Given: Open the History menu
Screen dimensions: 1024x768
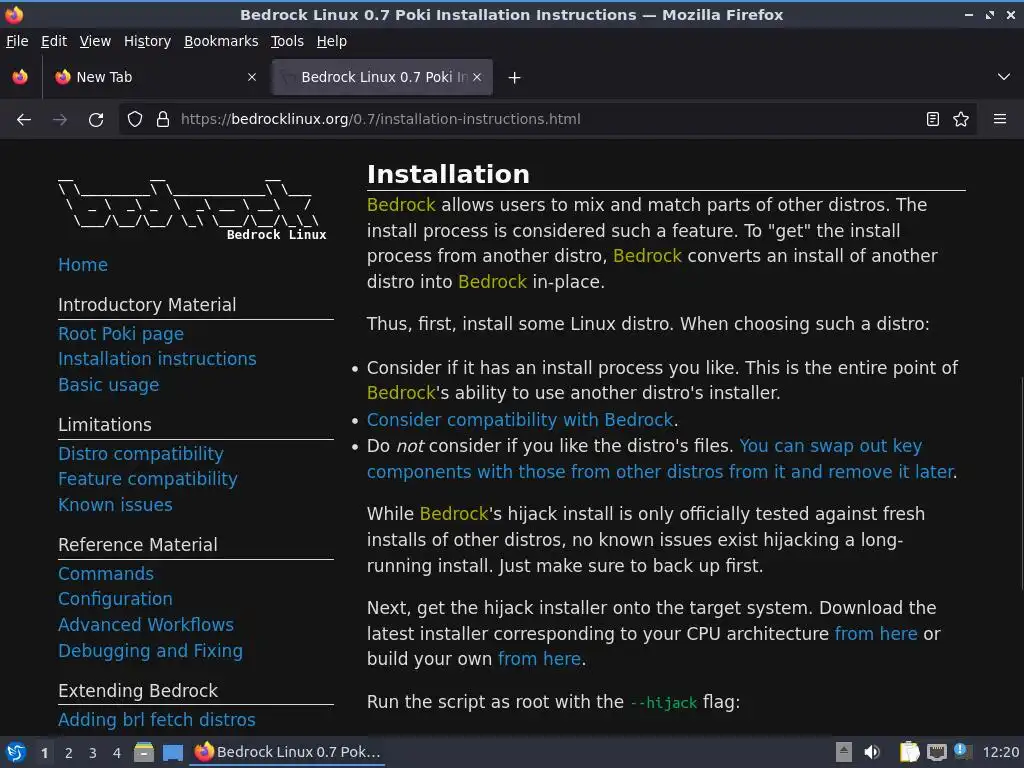Looking at the screenshot, I should tap(148, 41).
